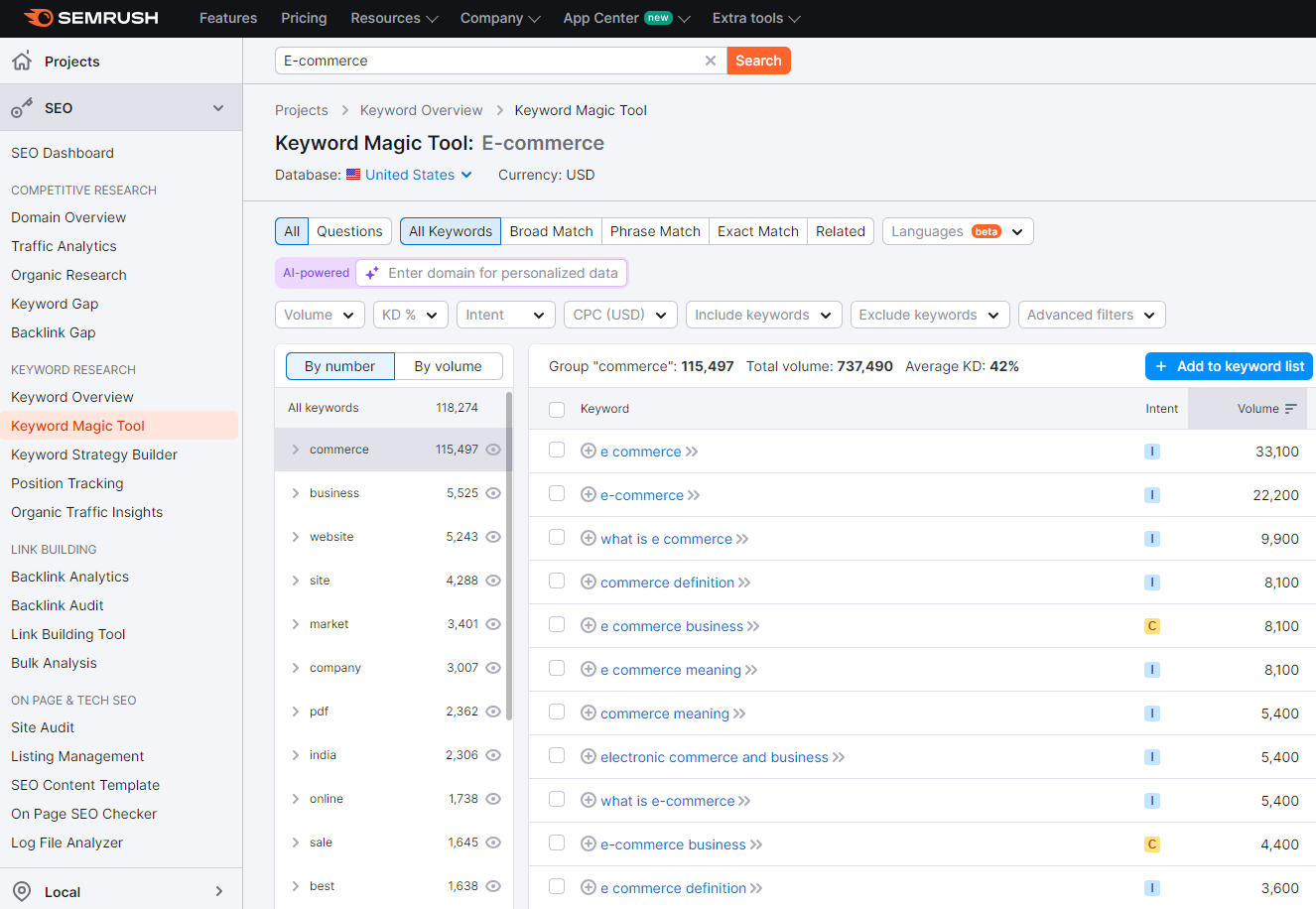
Task: Click plus icon for 'e commerce meaning'
Action: tap(589, 670)
